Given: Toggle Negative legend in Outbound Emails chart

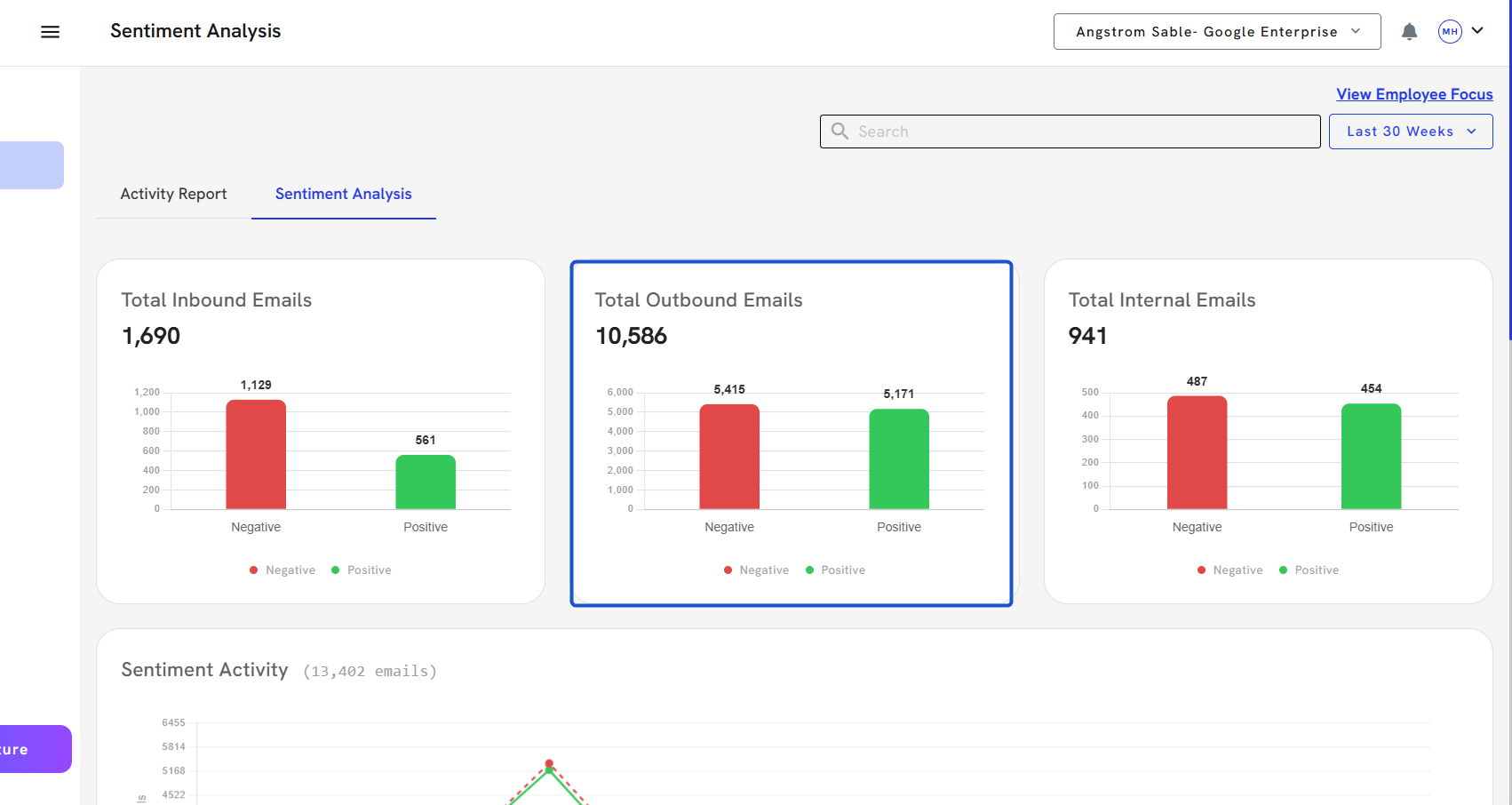Looking at the screenshot, I should click(756, 570).
